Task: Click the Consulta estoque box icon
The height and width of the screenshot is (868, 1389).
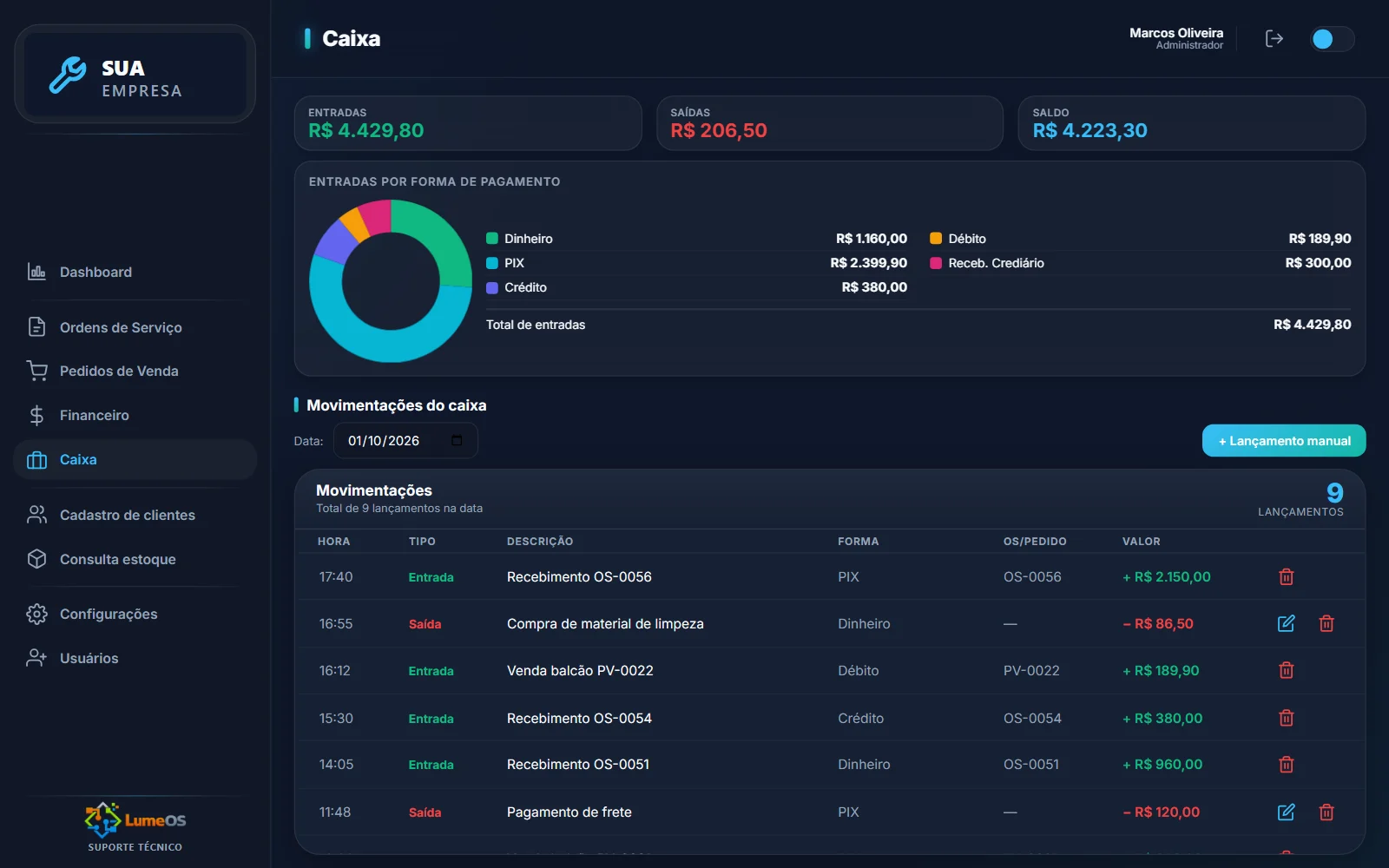Action: click(x=36, y=559)
